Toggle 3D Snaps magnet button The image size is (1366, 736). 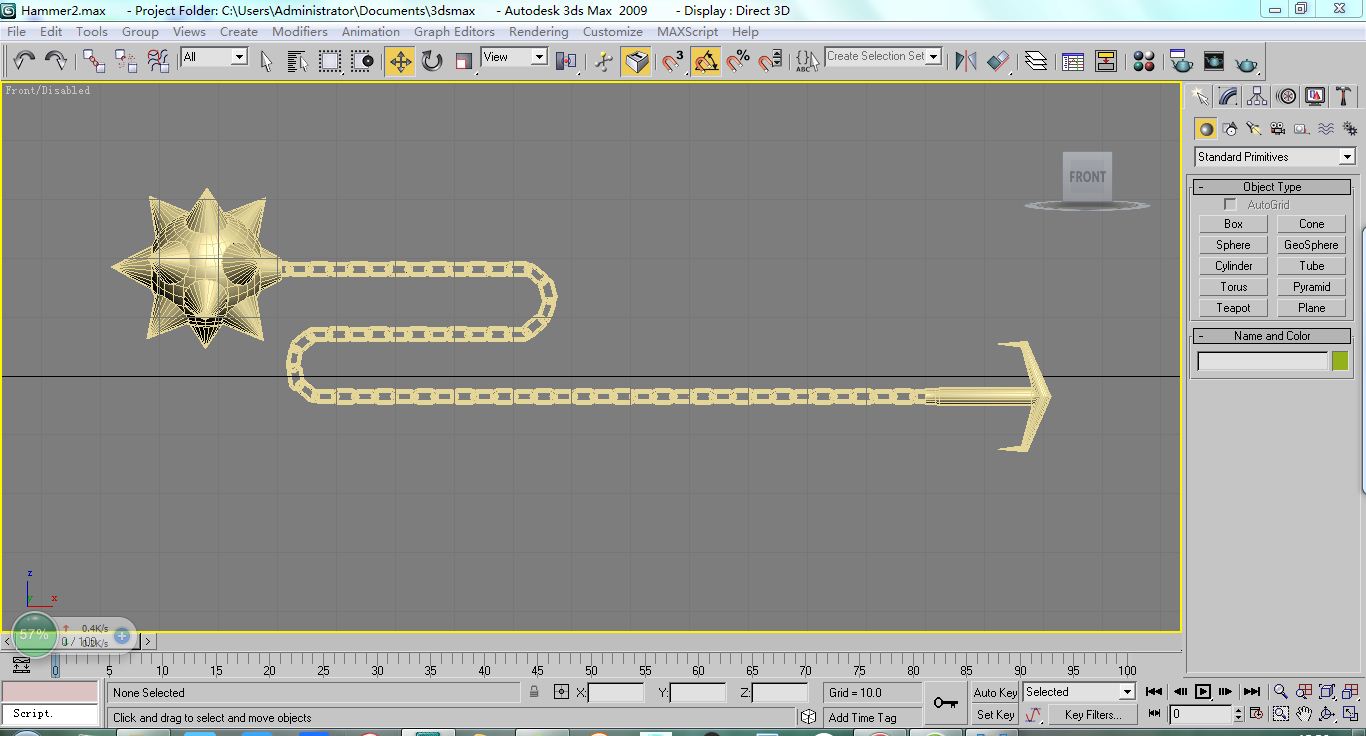point(673,61)
